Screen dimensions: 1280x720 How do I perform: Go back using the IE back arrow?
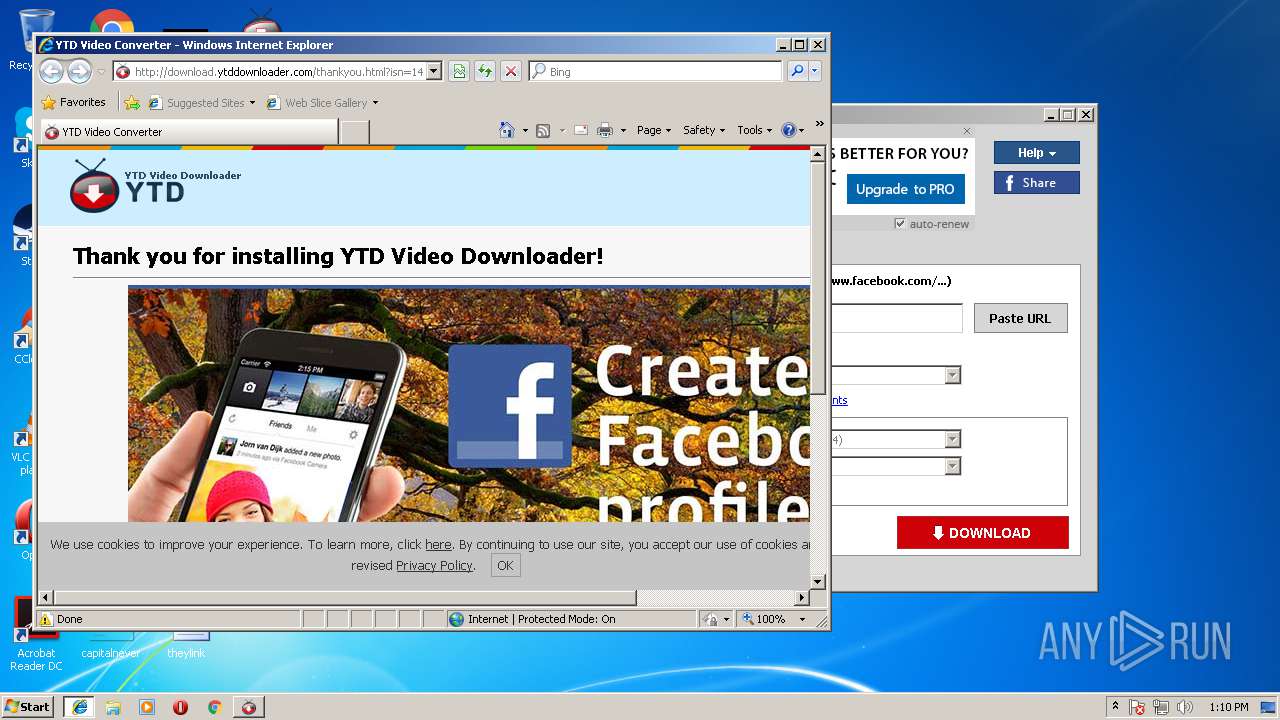coord(51,71)
